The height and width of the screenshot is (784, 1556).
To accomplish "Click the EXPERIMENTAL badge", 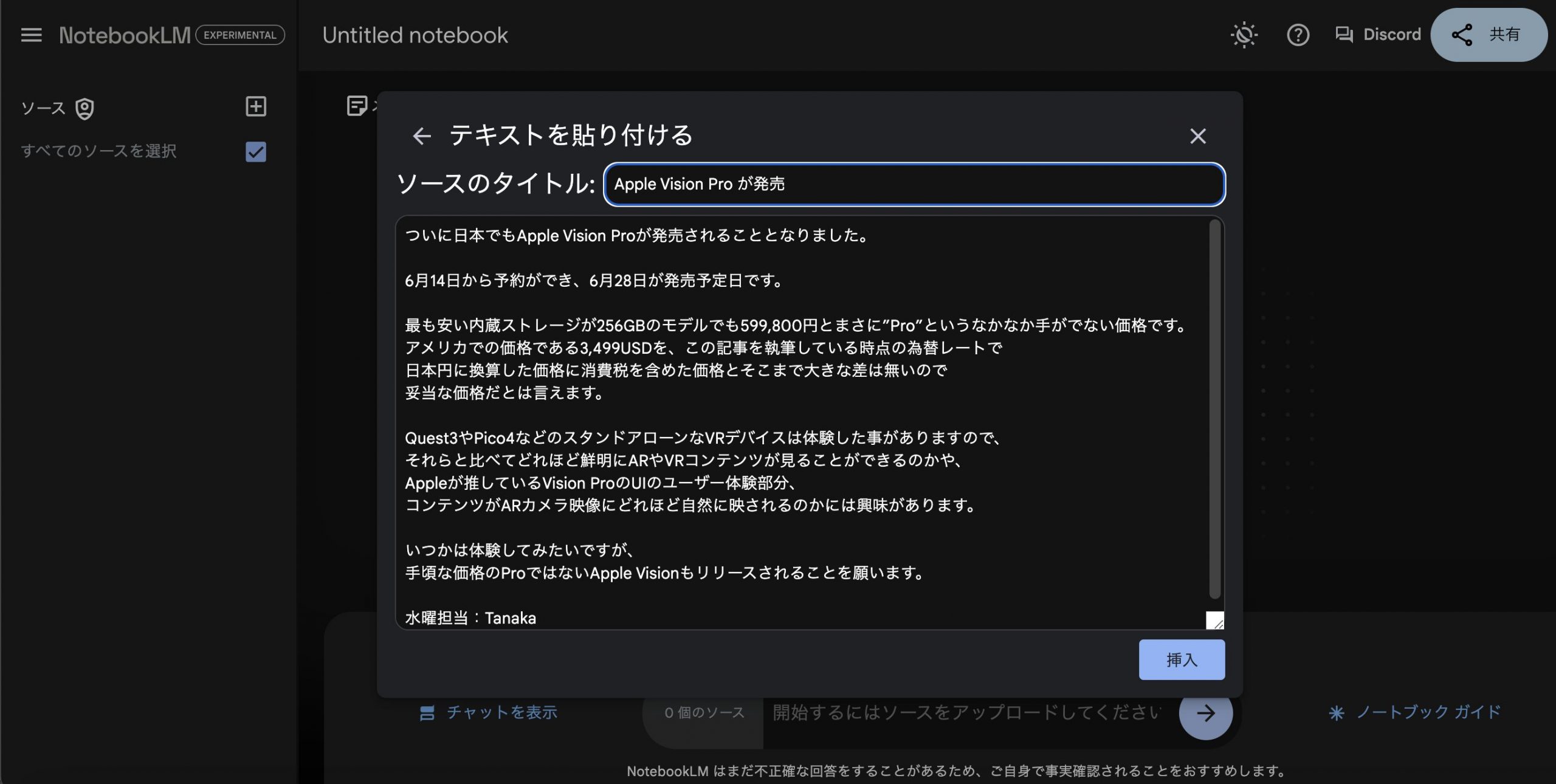I will pos(240,35).
